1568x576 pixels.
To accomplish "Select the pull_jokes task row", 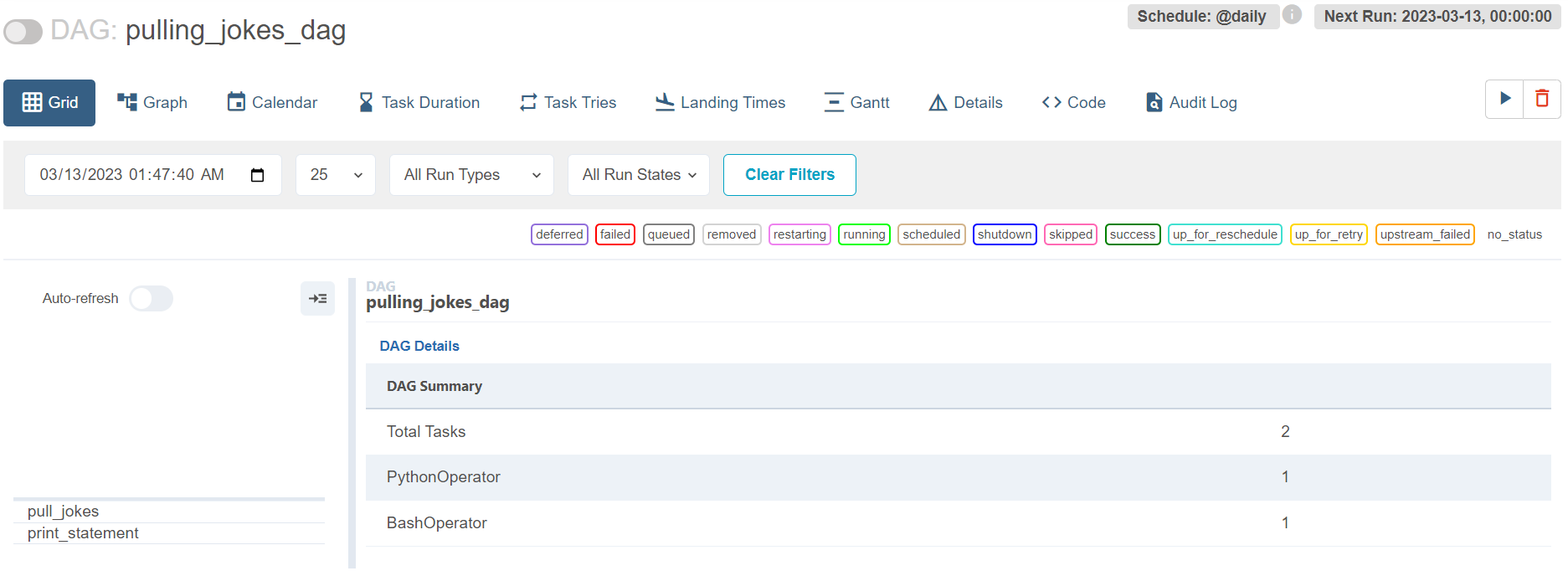I will point(64,512).
